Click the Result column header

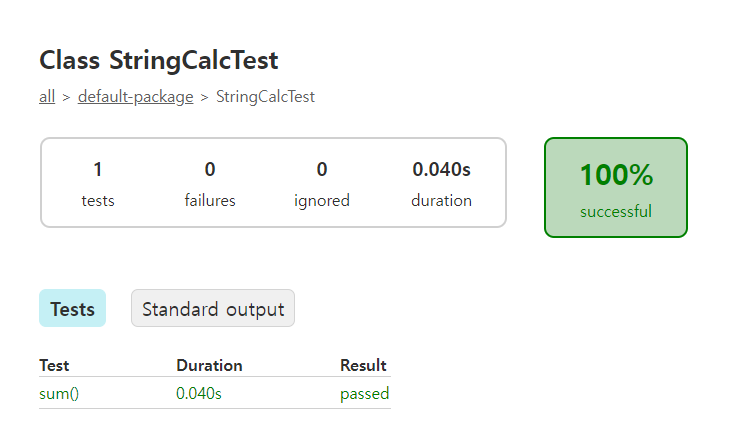pos(363,366)
